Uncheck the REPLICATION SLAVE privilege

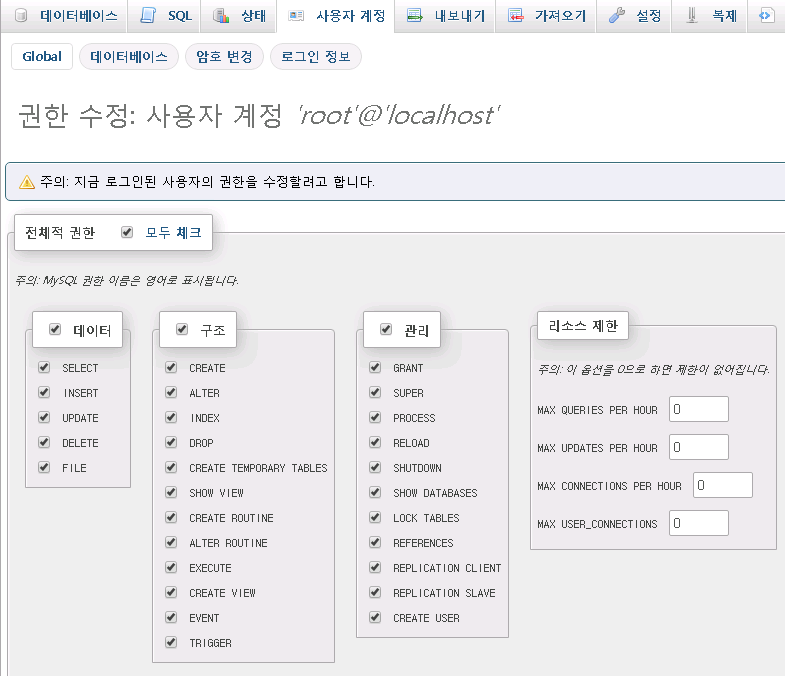pos(375,592)
